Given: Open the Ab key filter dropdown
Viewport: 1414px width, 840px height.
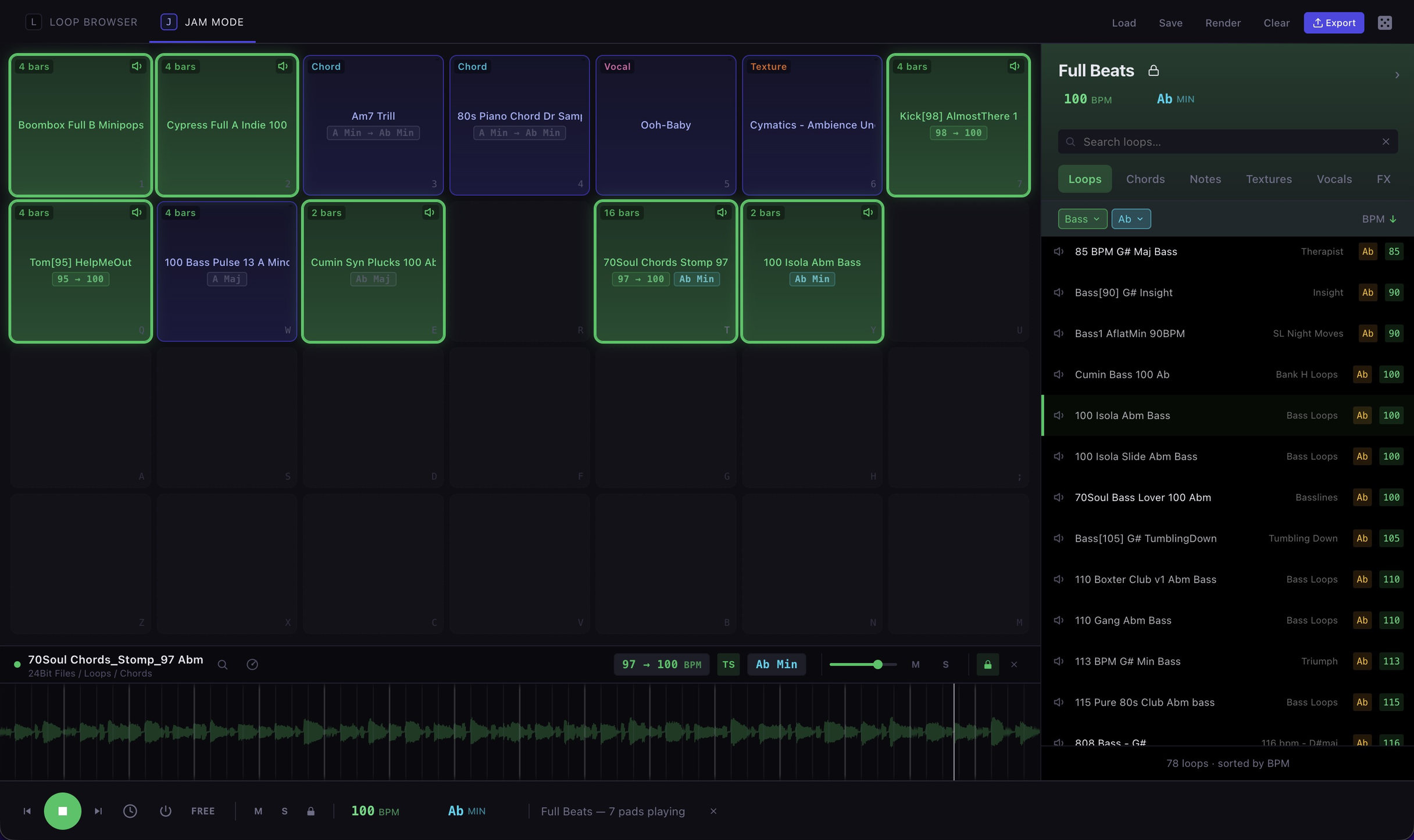Looking at the screenshot, I should point(1131,219).
